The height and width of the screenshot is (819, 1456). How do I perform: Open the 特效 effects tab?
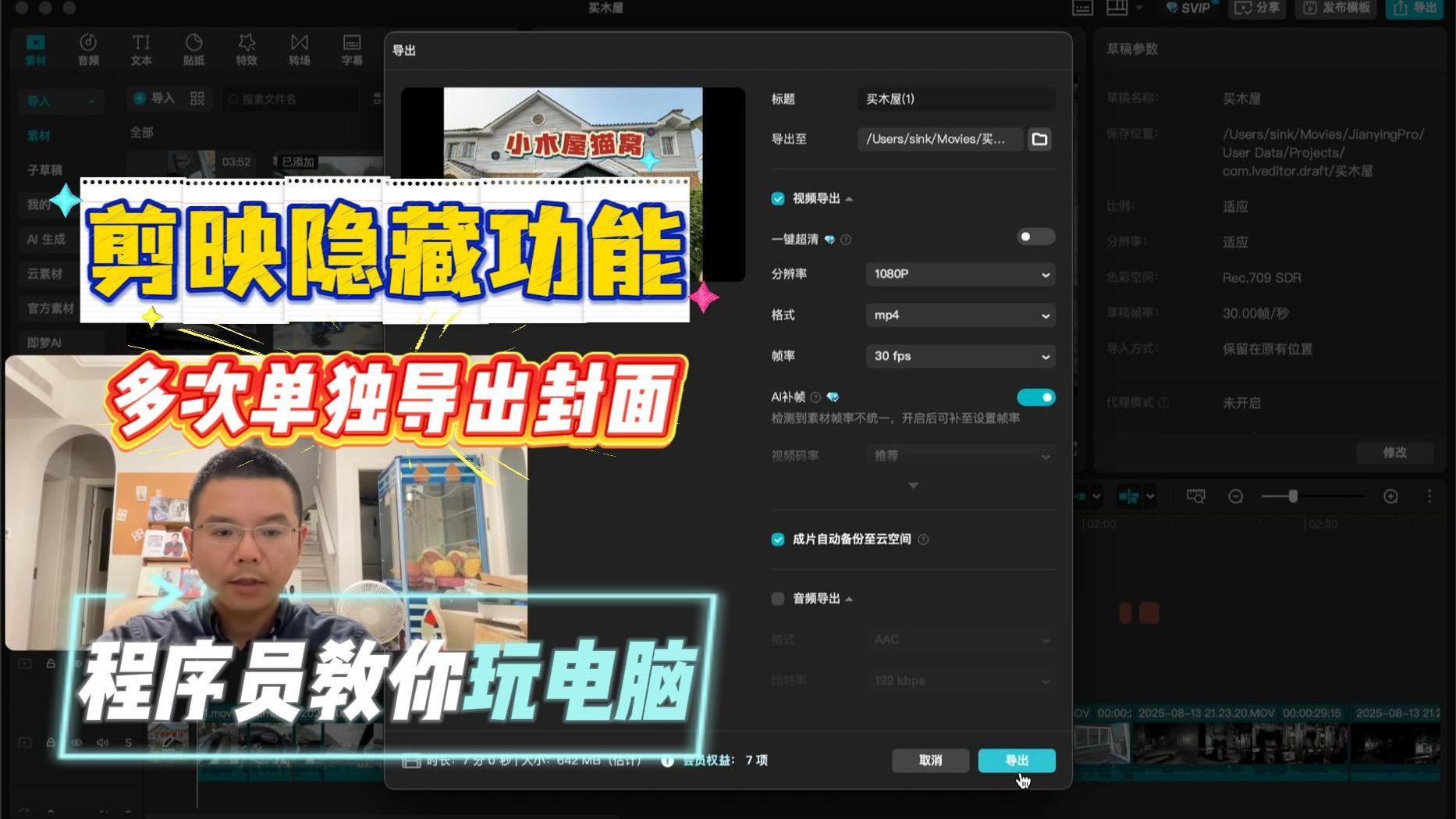(x=247, y=49)
